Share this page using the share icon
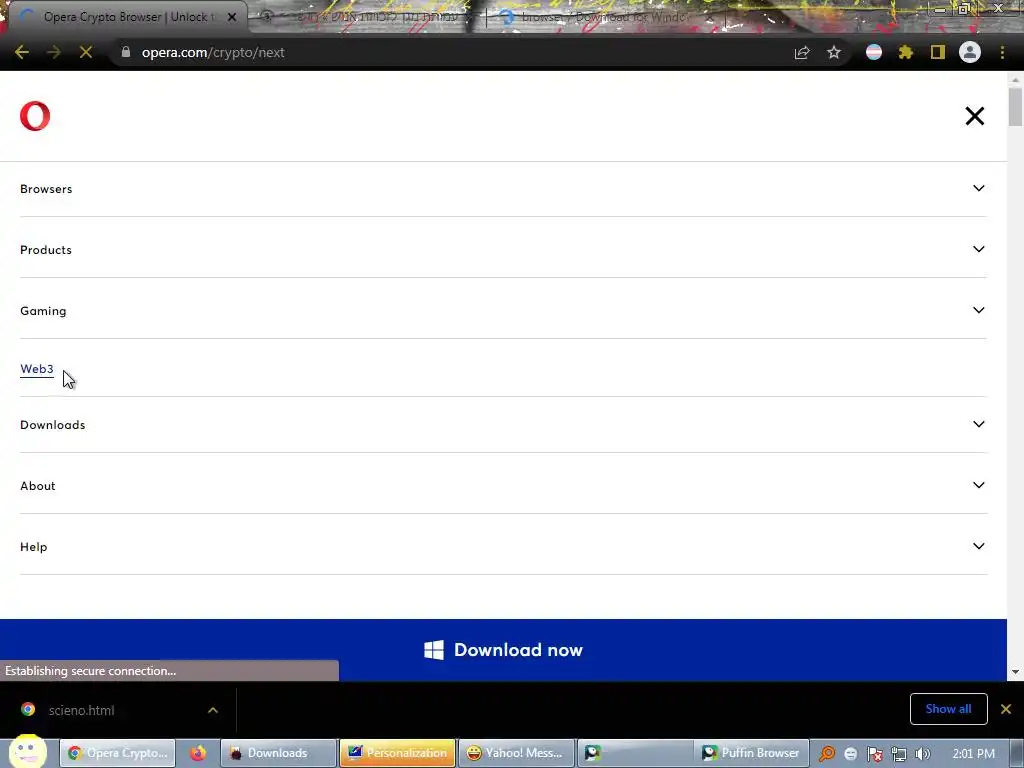Screen dimensions: 1024x768 pyautogui.click(x=802, y=52)
